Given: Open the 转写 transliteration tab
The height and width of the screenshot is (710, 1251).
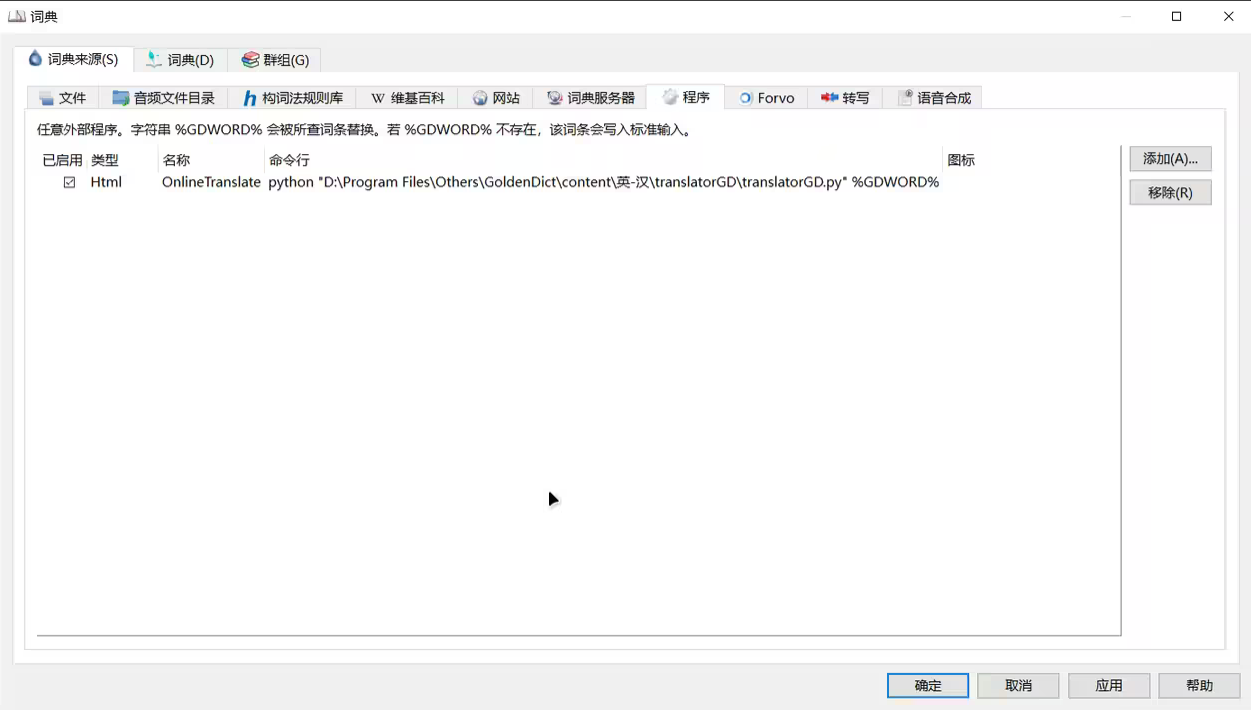Looking at the screenshot, I should 845,98.
